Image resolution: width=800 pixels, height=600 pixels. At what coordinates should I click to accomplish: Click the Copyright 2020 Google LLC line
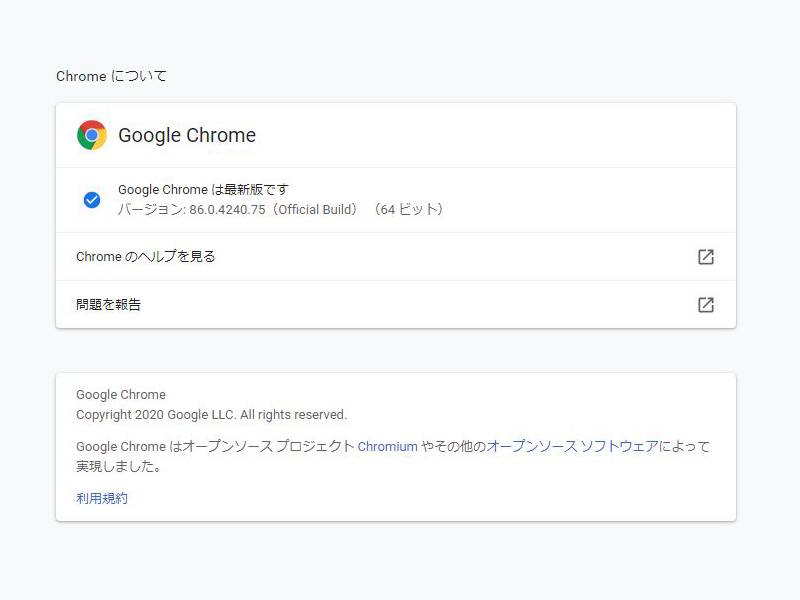(x=211, y=414)
